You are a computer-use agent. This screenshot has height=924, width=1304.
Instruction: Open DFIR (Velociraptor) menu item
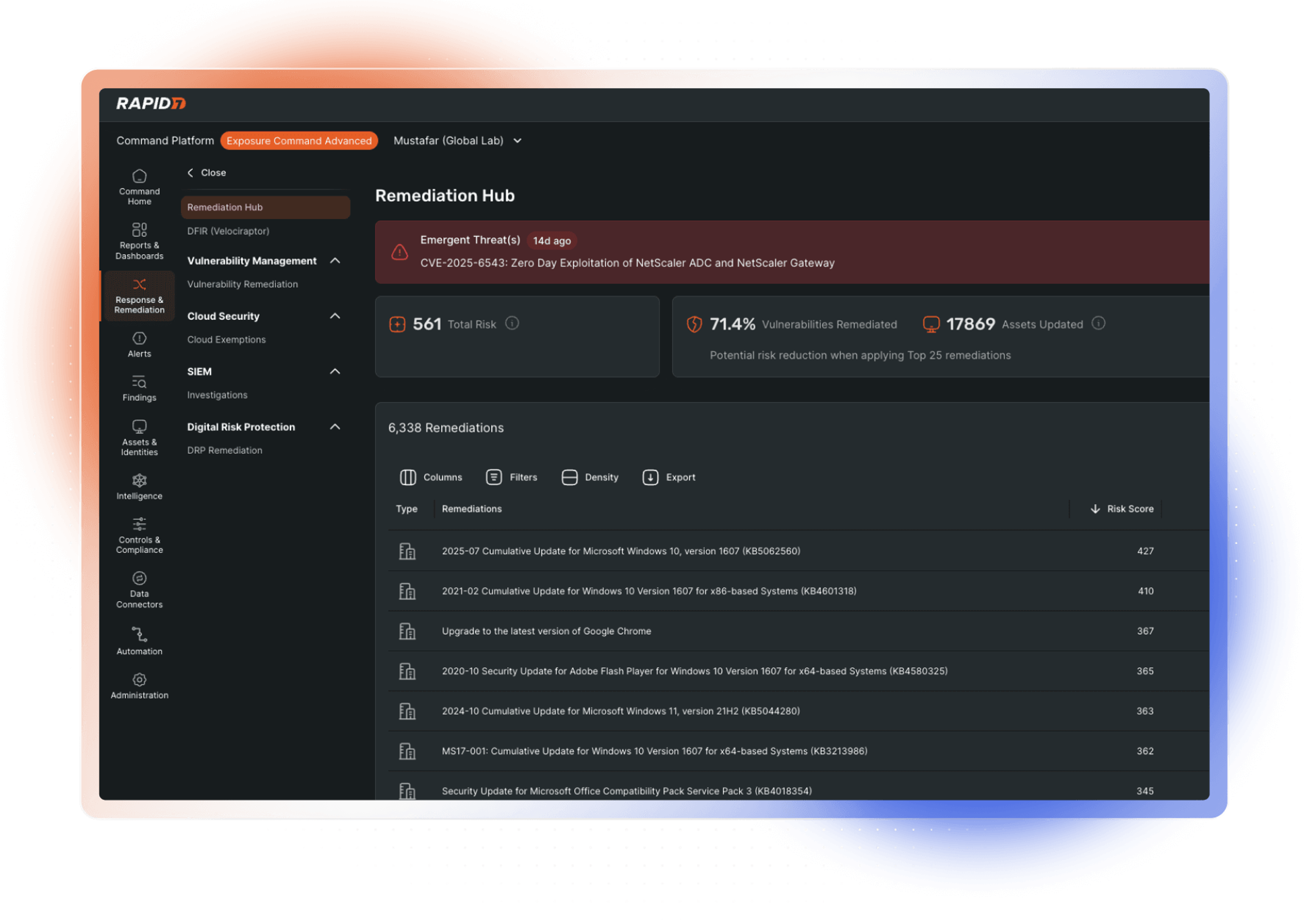(228, 231)
